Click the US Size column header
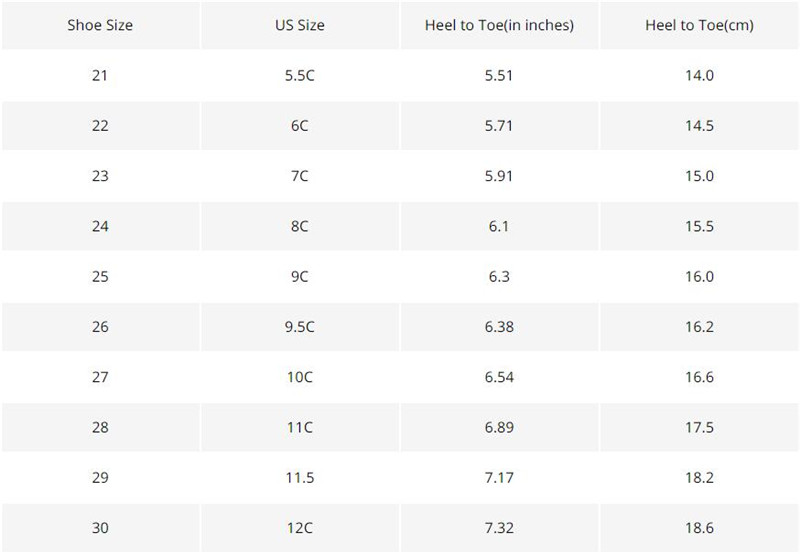 coord(299,25)
